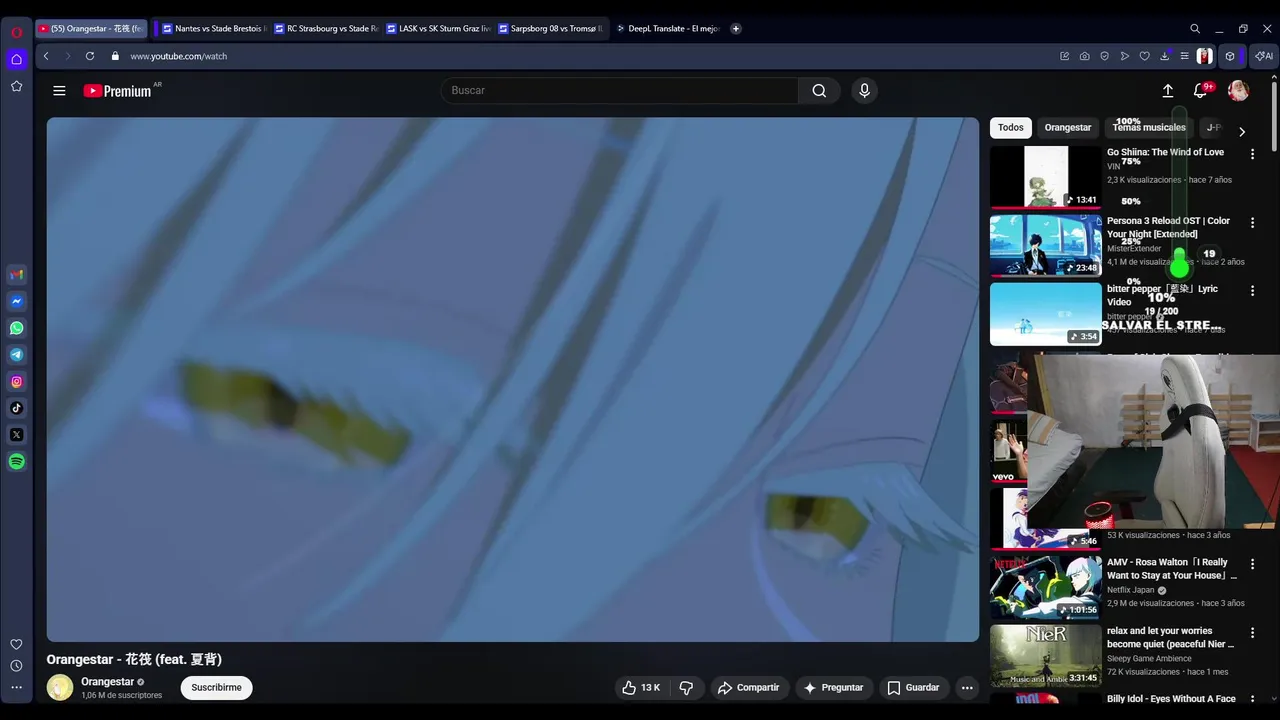
Task: Switch to DeepL Translate tab
Action: tap(668, 29)
